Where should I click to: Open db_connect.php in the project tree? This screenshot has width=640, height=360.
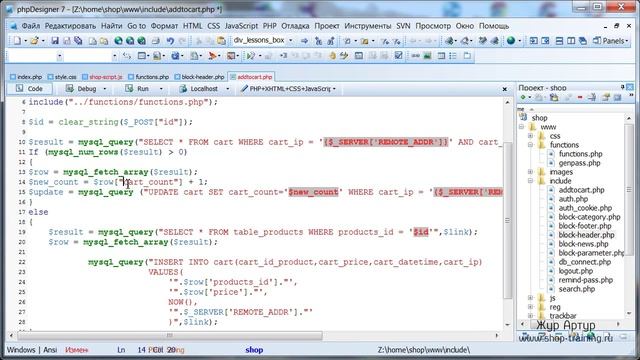point(584,262)
